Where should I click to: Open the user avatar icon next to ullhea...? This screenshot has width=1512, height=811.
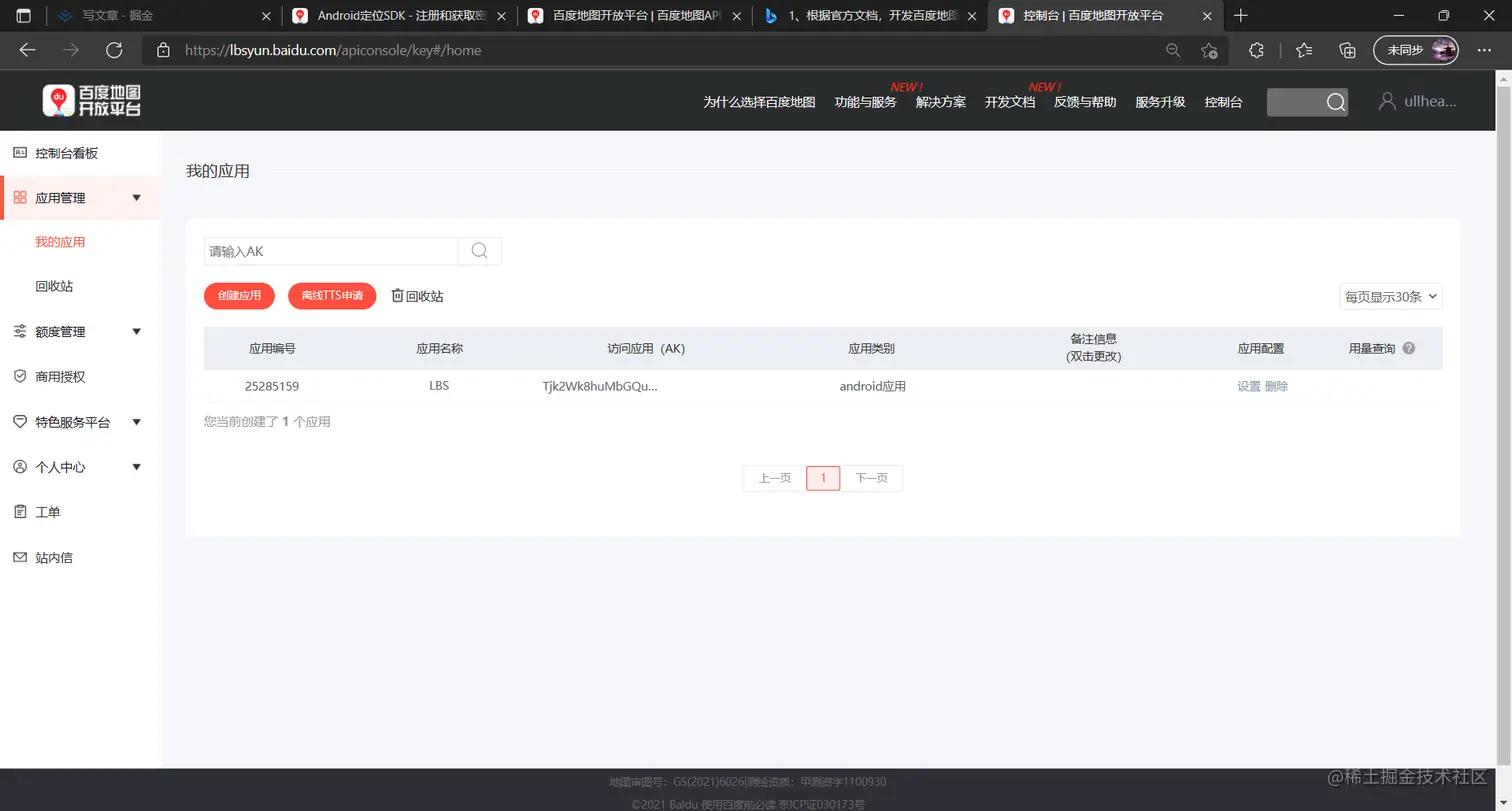1387,101
